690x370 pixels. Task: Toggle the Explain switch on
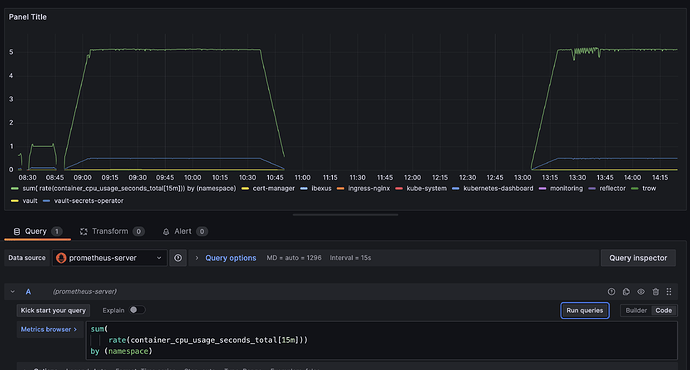[137, 310]
